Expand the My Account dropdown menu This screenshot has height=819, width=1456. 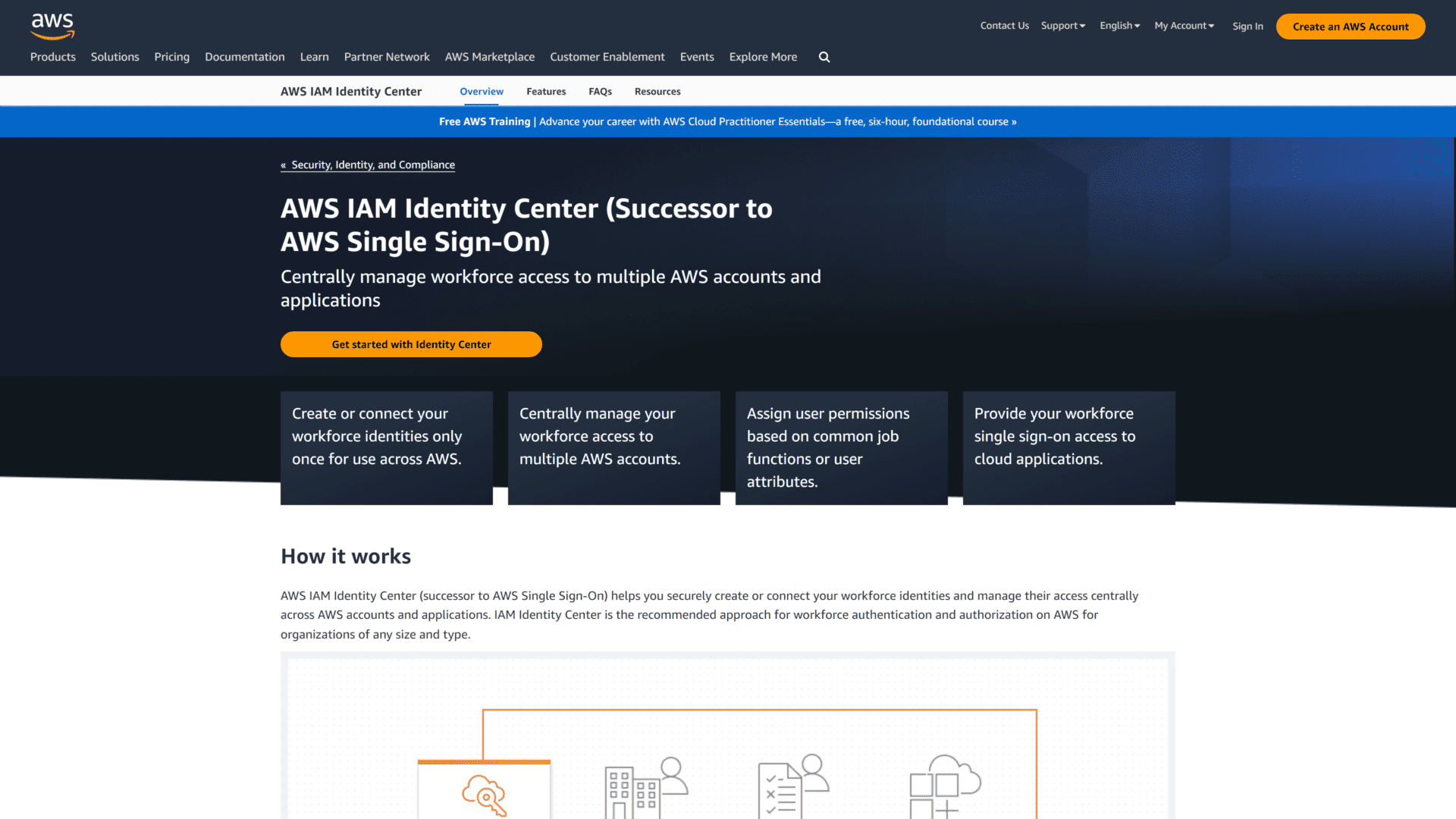(1184, 25)
